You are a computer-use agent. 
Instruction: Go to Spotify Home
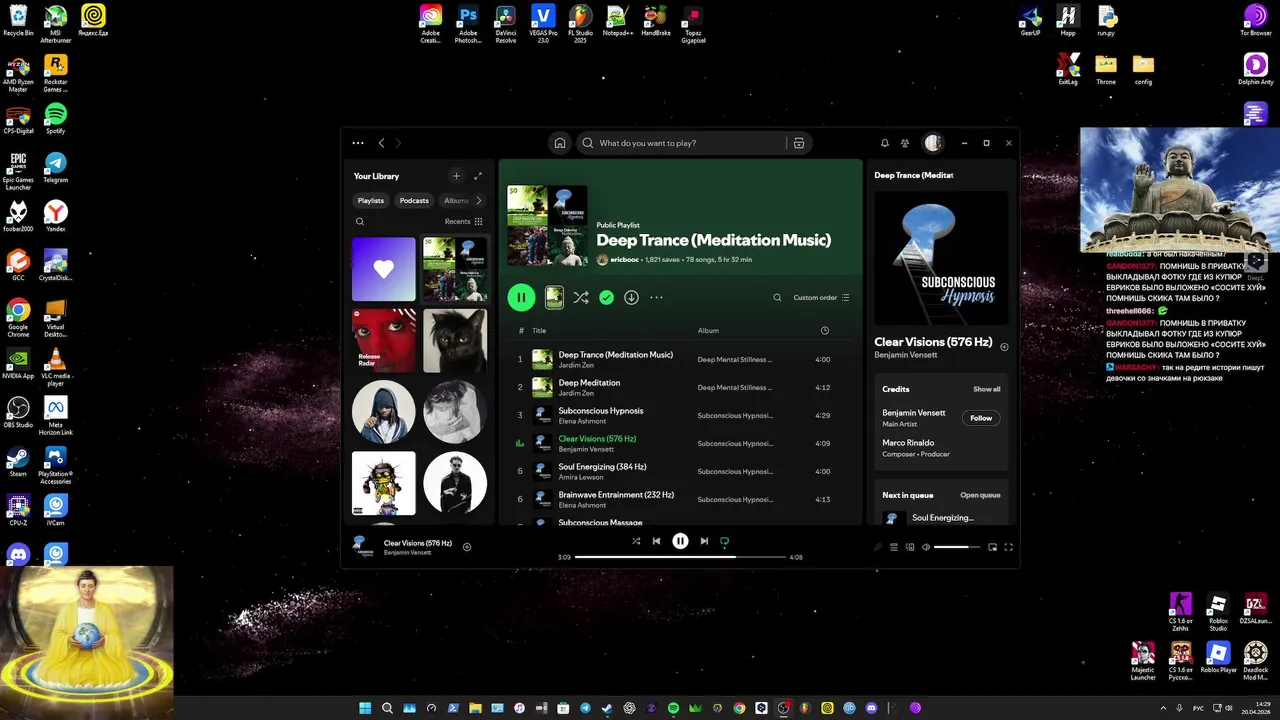coord(560,143)
